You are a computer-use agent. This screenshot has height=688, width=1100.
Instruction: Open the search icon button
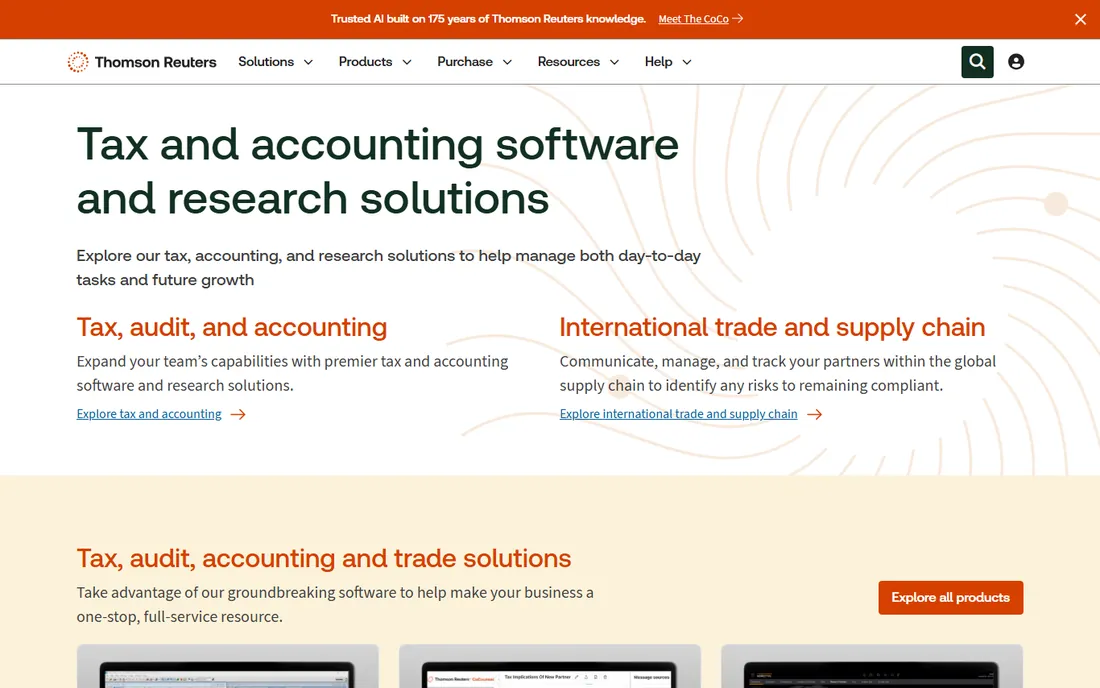977,62
